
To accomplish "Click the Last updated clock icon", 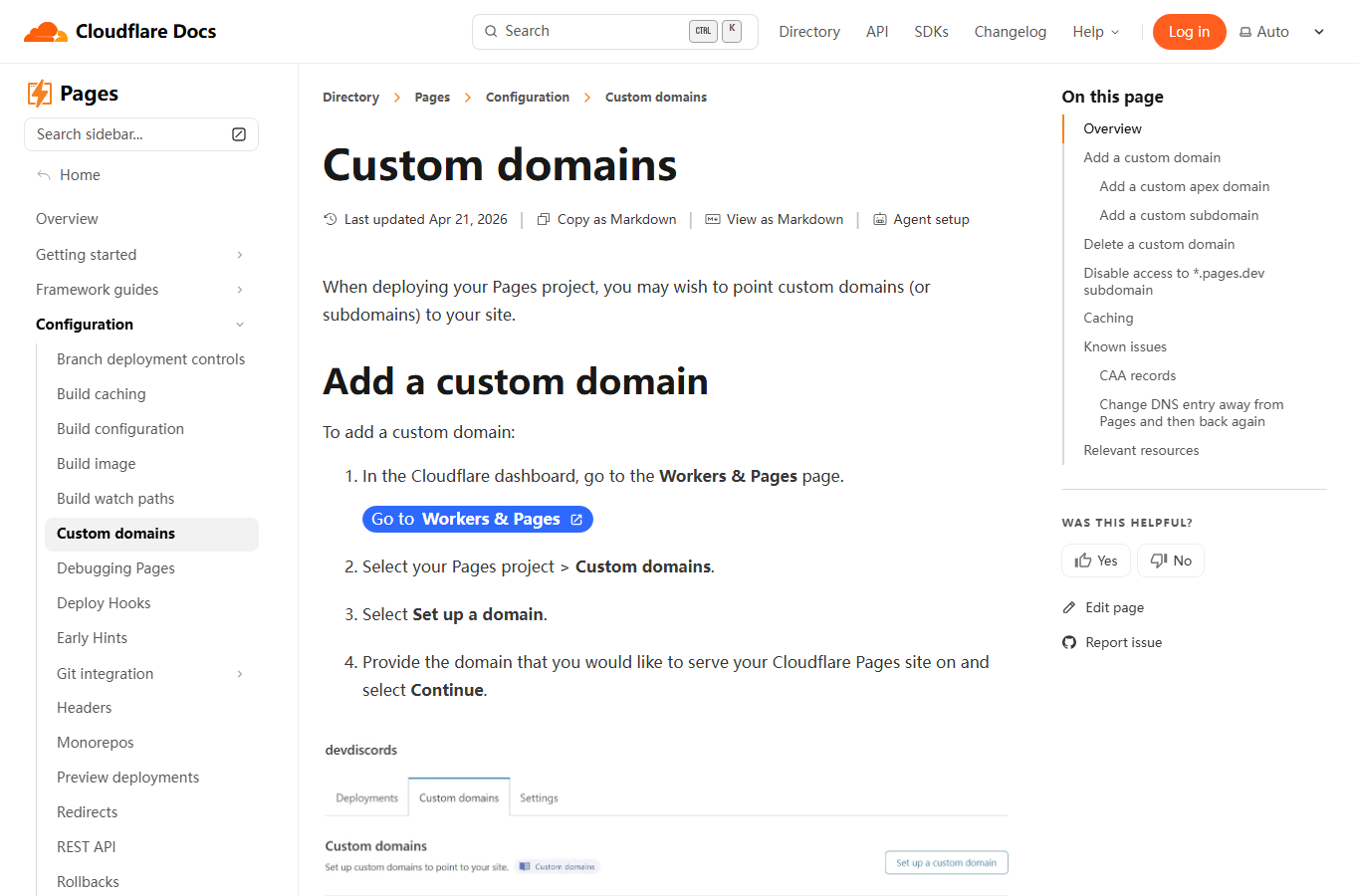I will (x=331, y=219).
